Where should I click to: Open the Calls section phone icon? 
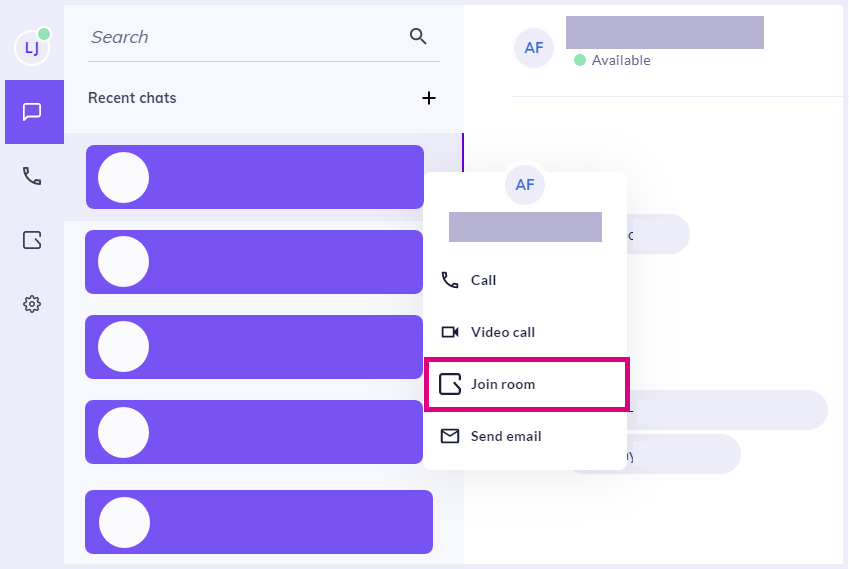coord(32,176)
